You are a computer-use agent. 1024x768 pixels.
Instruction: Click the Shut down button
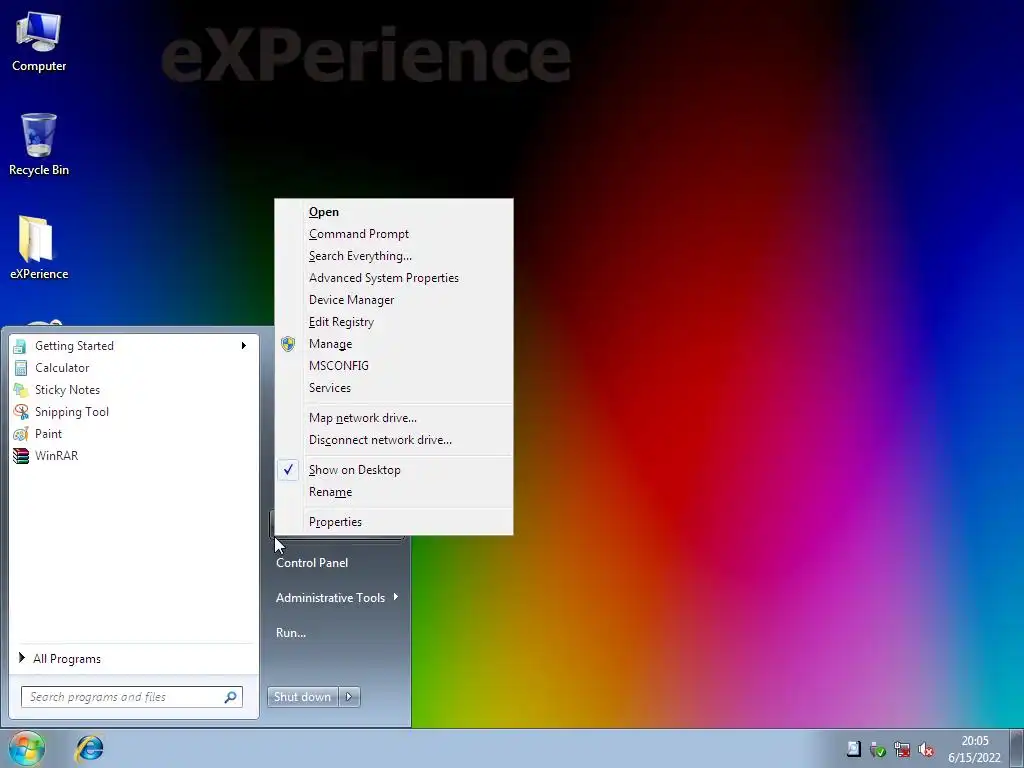[x=303, y=697]
